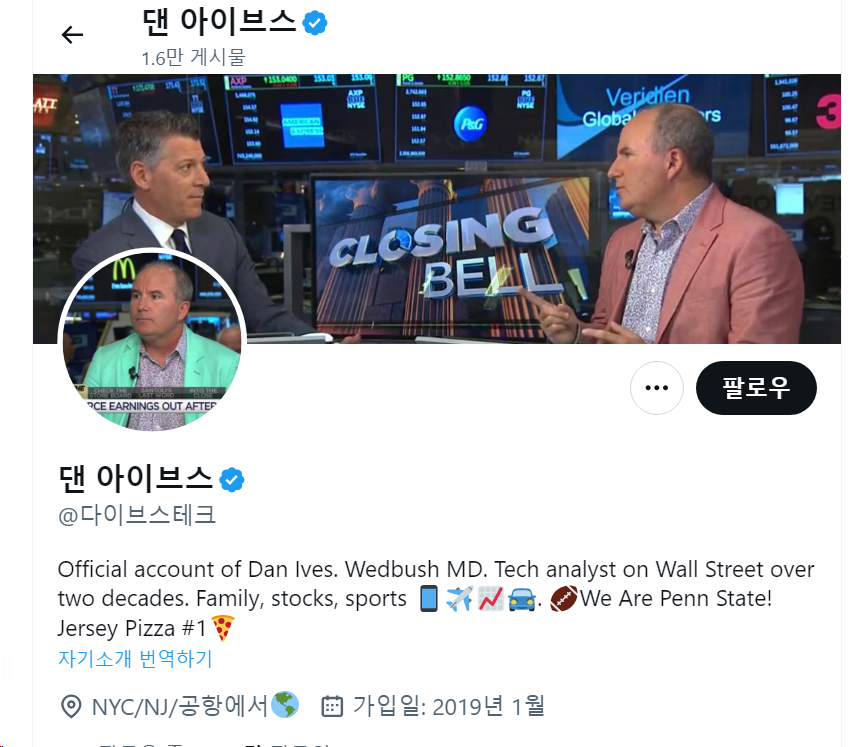The height and width of the screenshot is (747, 866).
Task: Open the three-dot more options menu
Action: pos(657,388)
